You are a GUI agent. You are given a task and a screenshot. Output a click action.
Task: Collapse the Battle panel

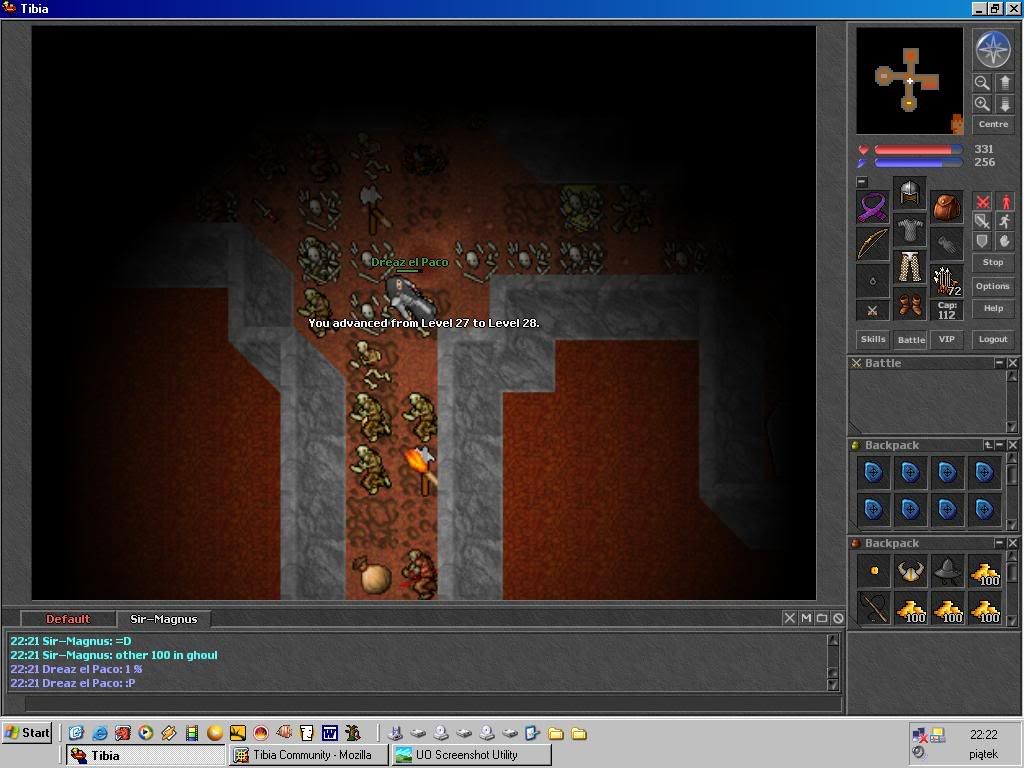(x=999, y=362)
